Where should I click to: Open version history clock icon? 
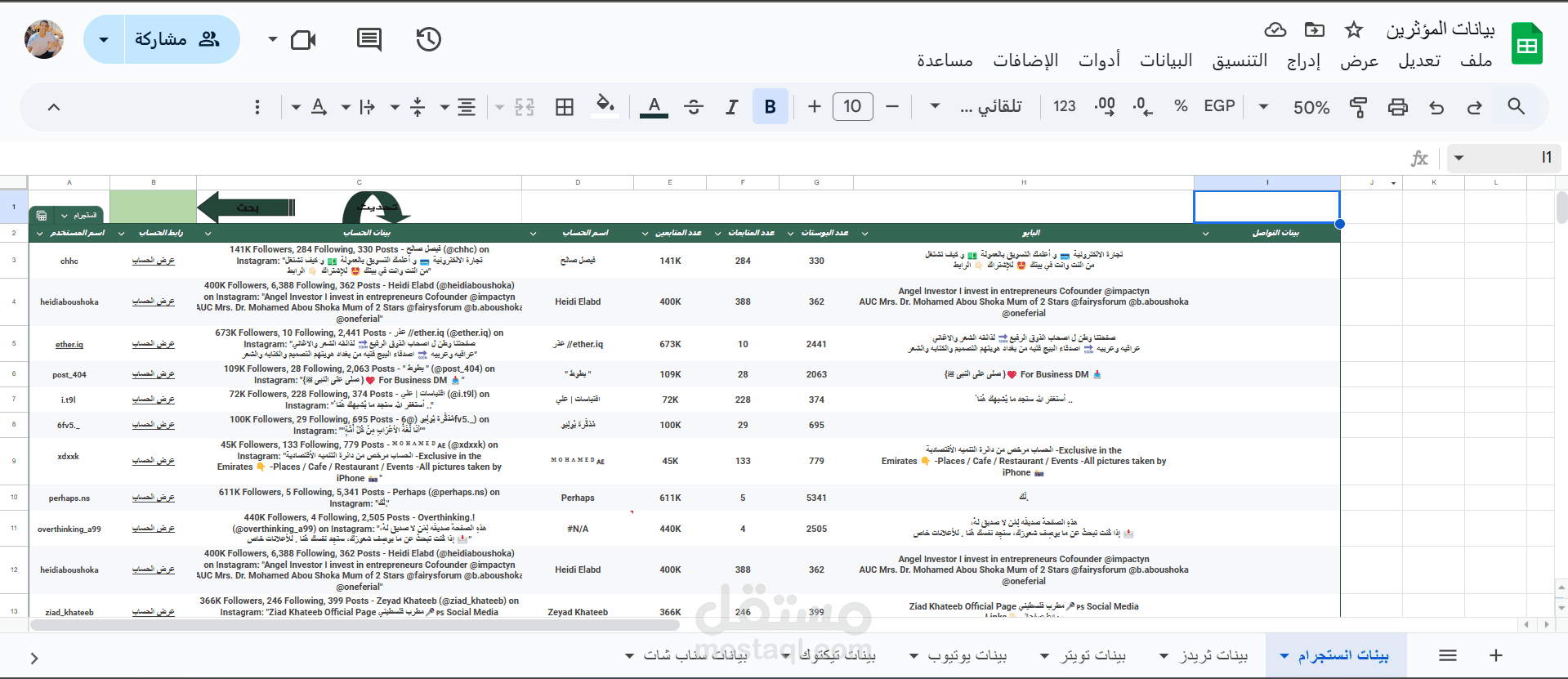pos(428,39)
